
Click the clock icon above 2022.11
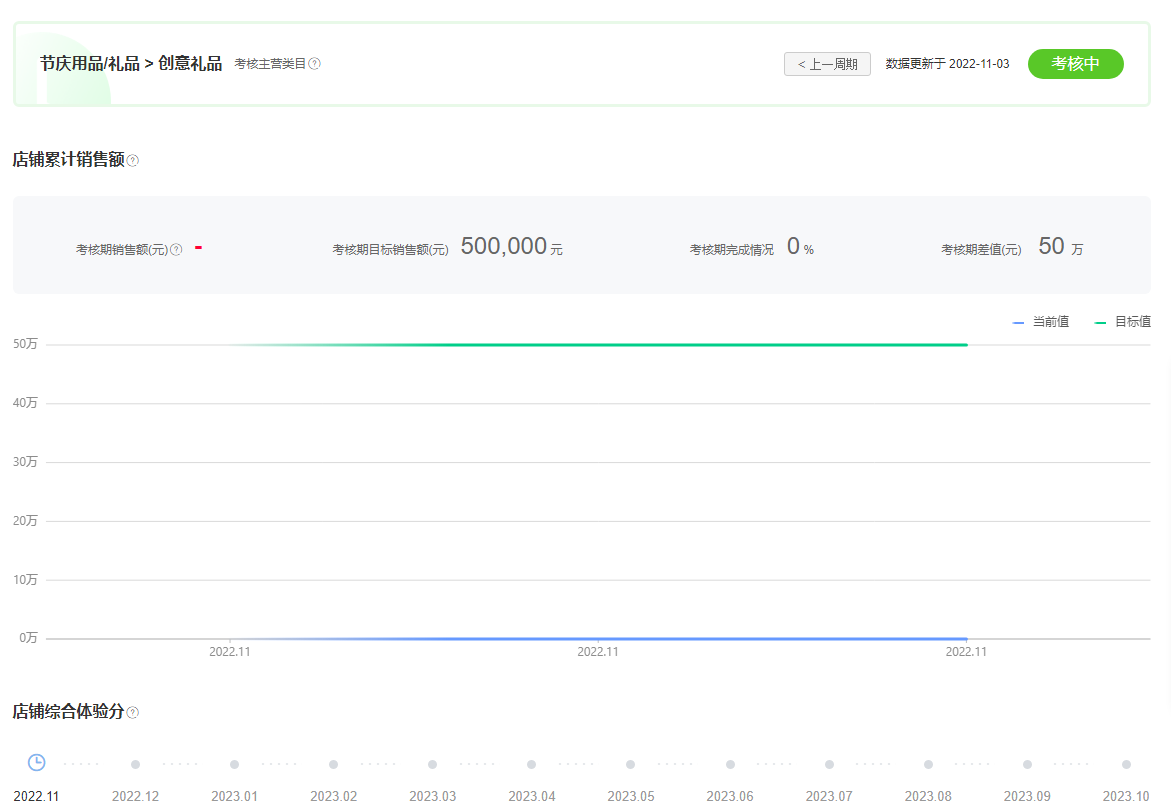pyautogui.click(x=37, y=763)
